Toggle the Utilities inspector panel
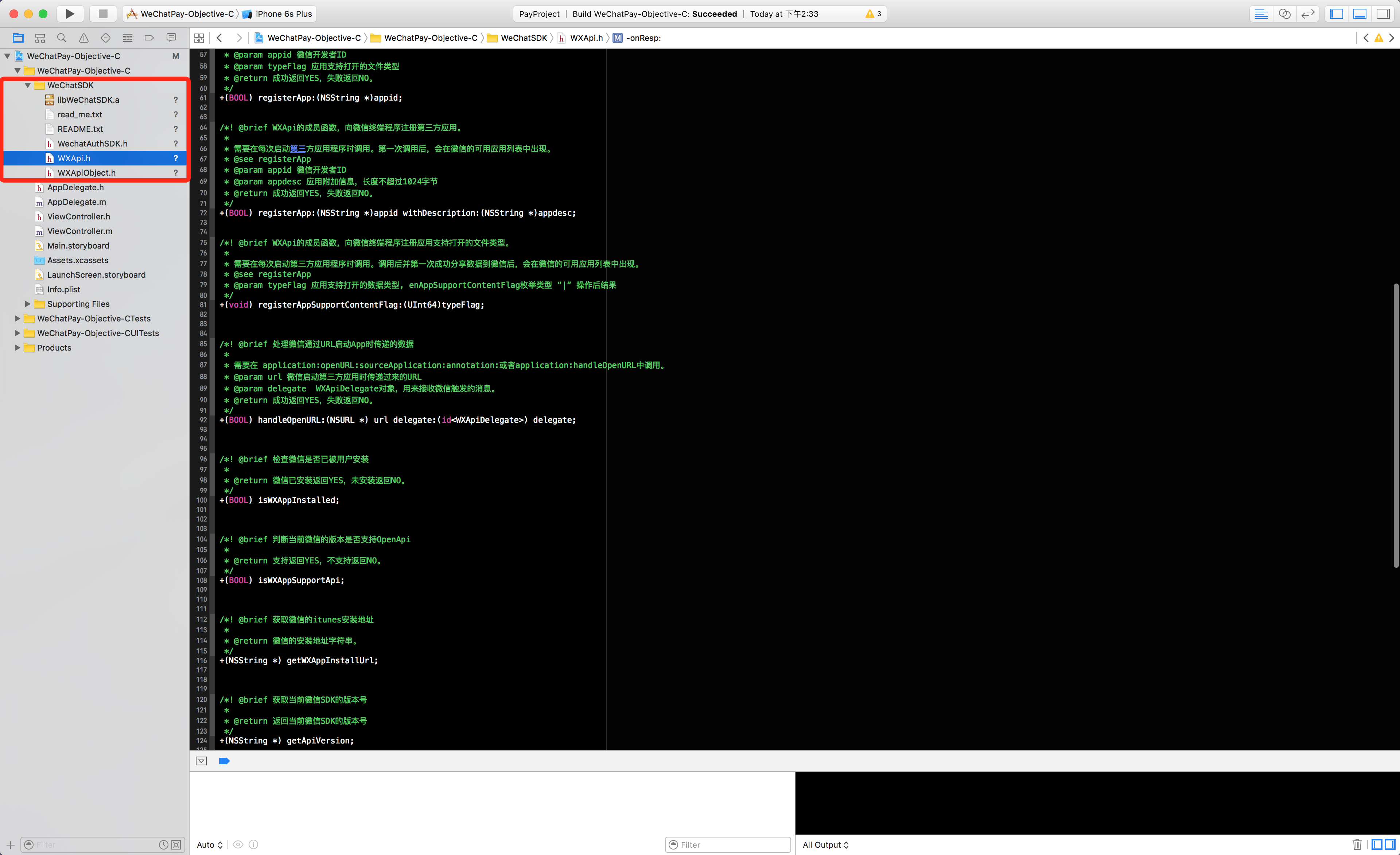The height and width of the screenshot is (855, 1400). [x=1383, y=13]
